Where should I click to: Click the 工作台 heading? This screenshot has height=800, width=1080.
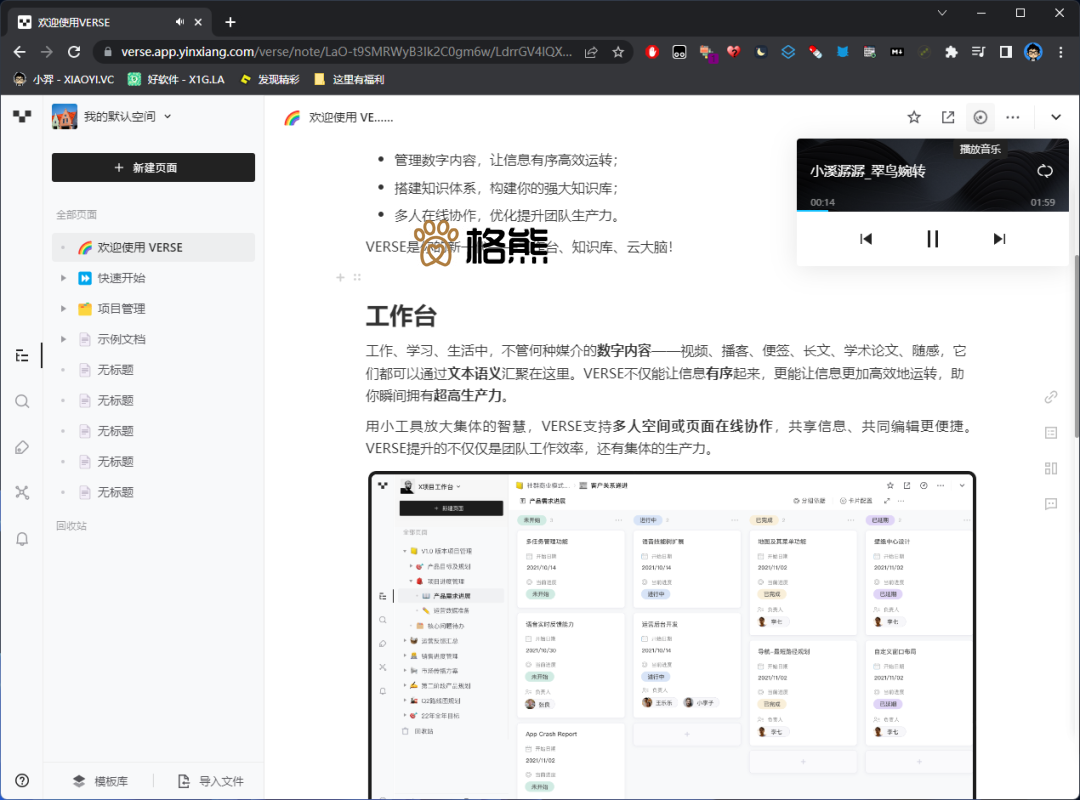tap(401, 316)
